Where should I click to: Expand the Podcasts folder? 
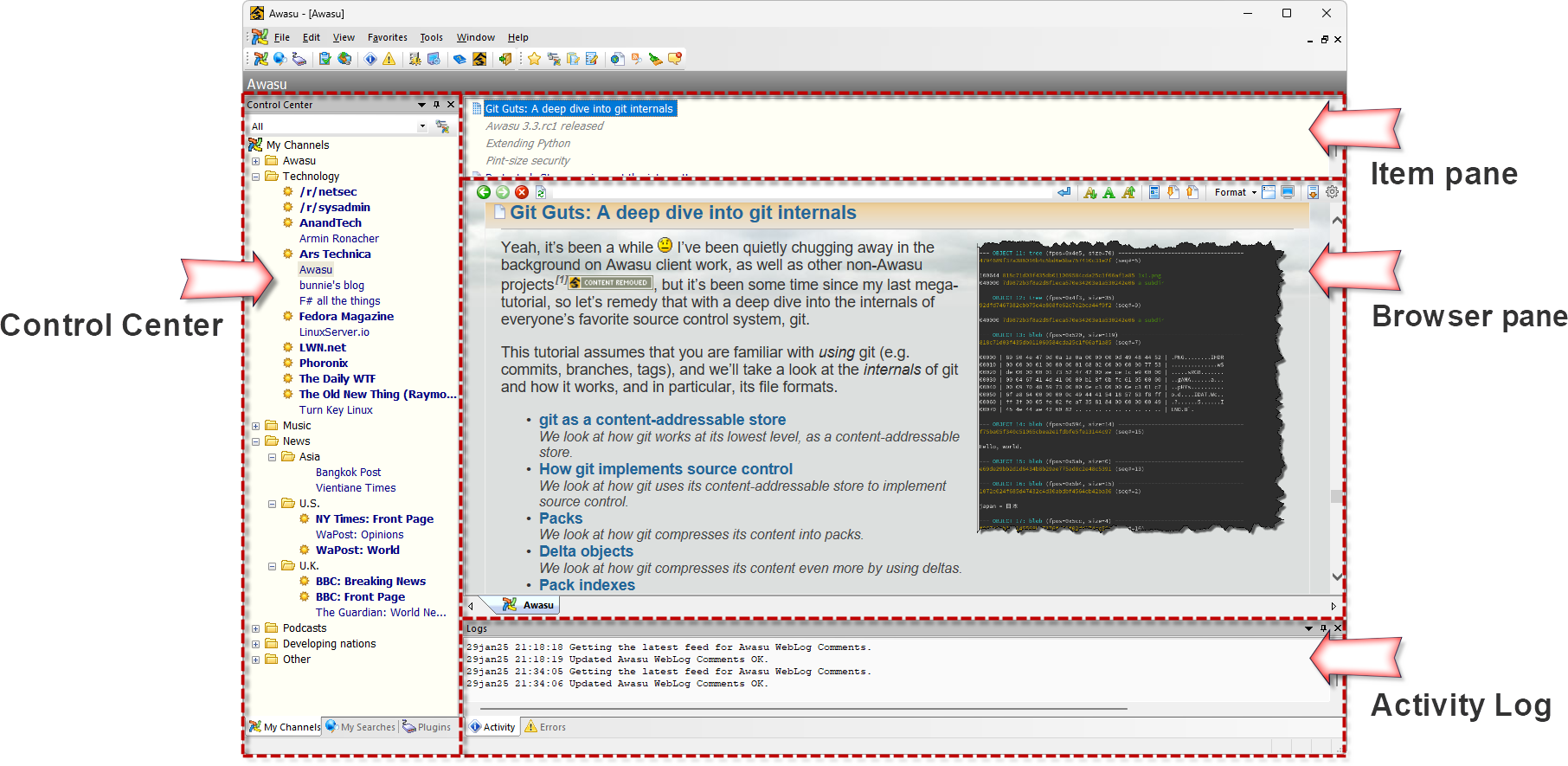[255, 628]
